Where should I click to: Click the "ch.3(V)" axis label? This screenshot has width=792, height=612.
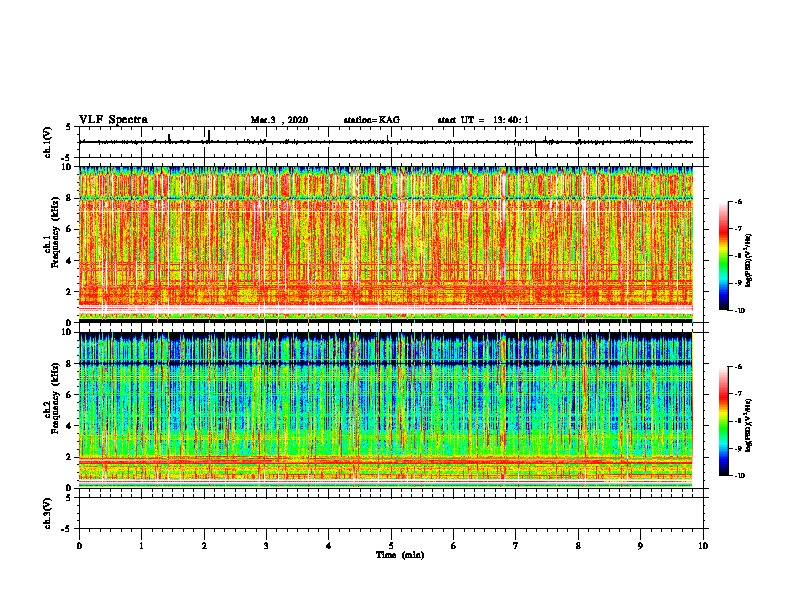pyautogui.click(x=47, y=513)
